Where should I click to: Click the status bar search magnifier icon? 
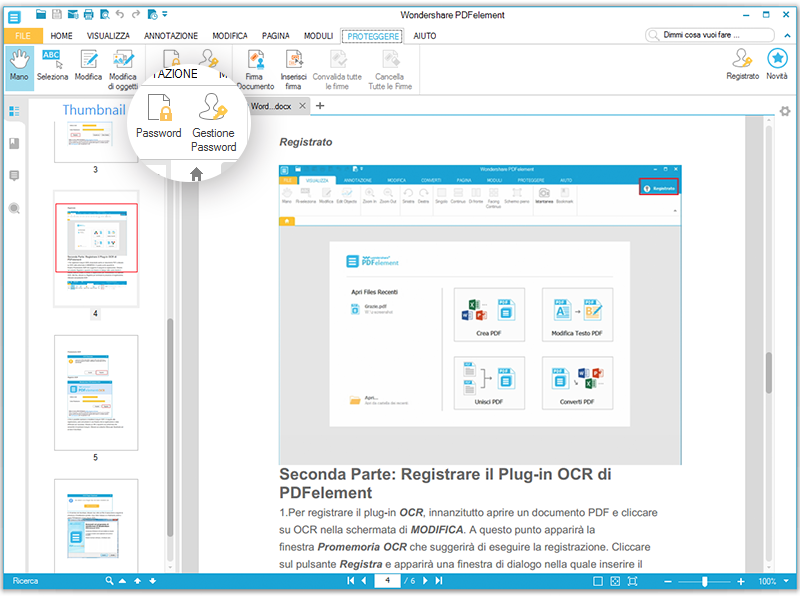point(109,581)
